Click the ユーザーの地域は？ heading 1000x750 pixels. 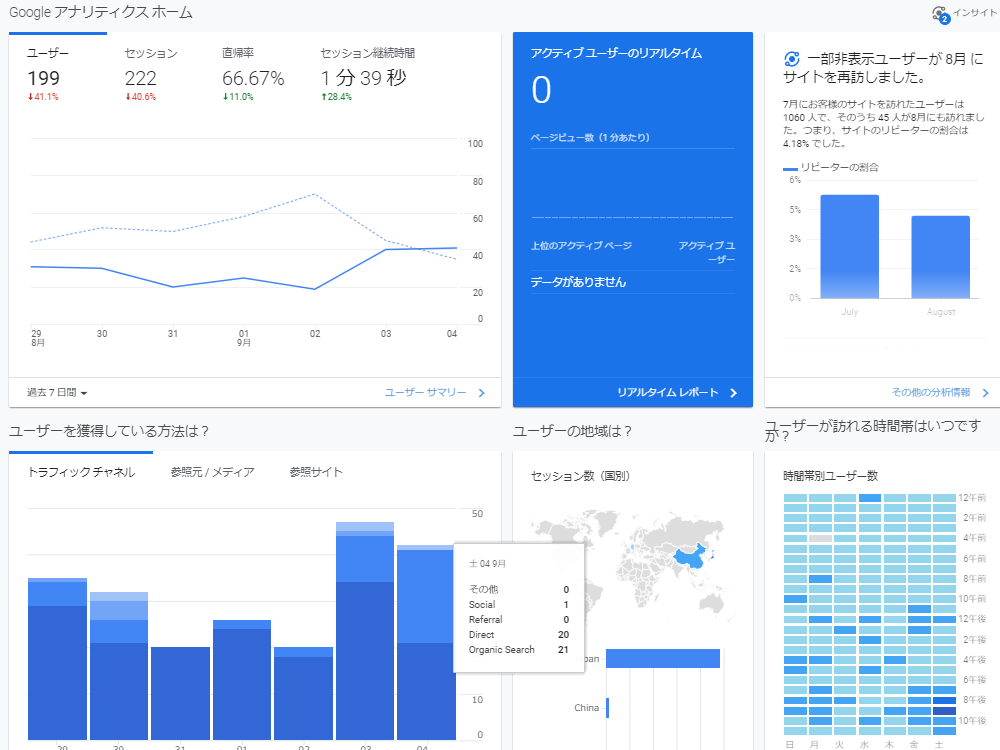[x=572, y=431]
